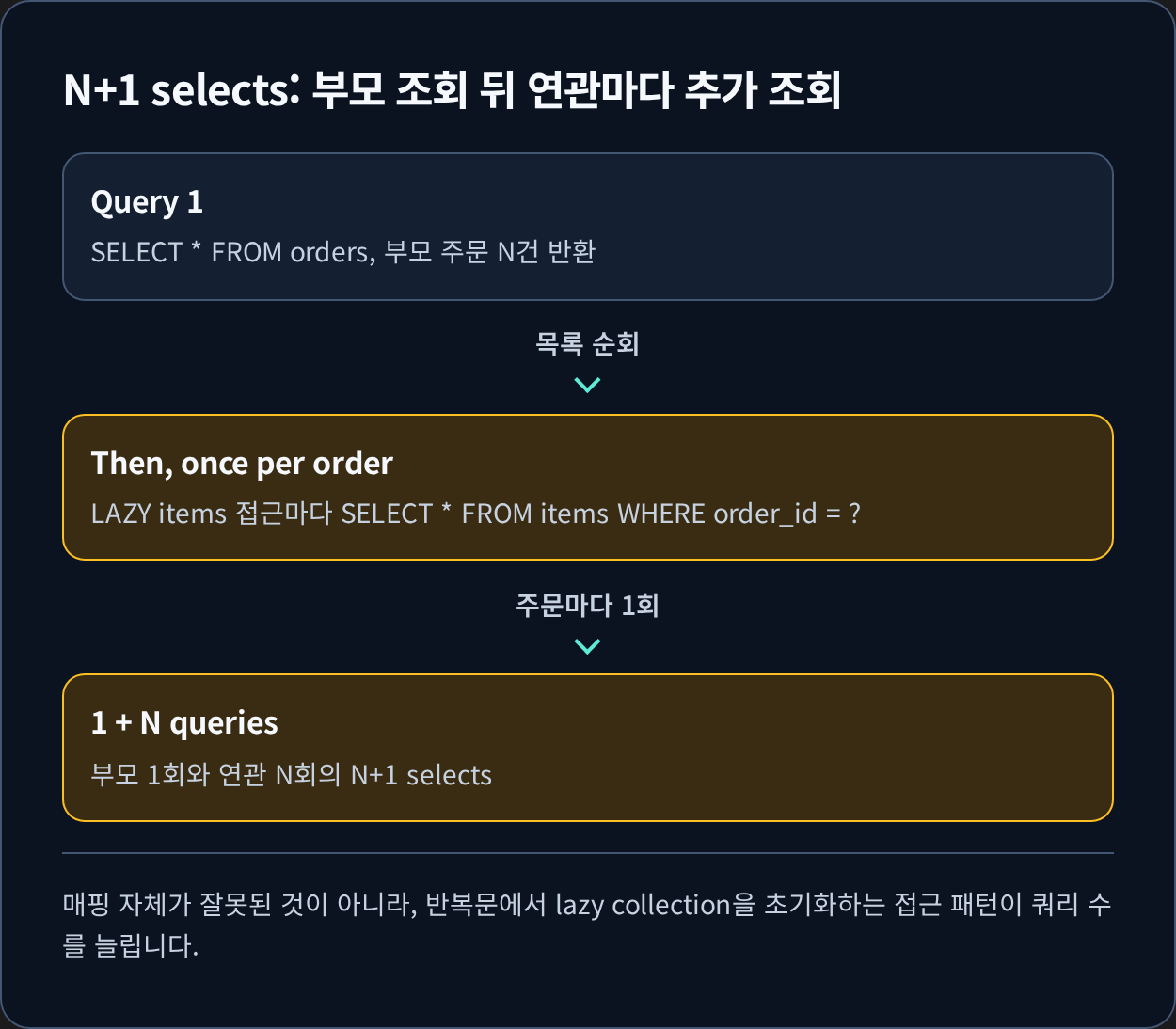This screenshot has height=1029, width=1176.
Task: Select the Query 1 card
Action: tap(588, 227)
